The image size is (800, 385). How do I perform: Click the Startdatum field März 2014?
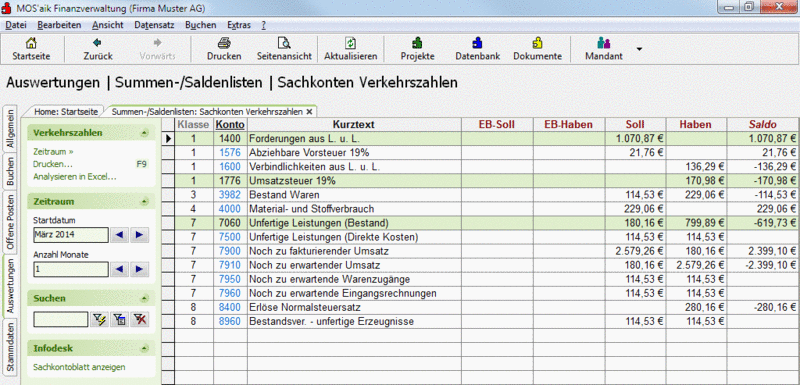71,235
